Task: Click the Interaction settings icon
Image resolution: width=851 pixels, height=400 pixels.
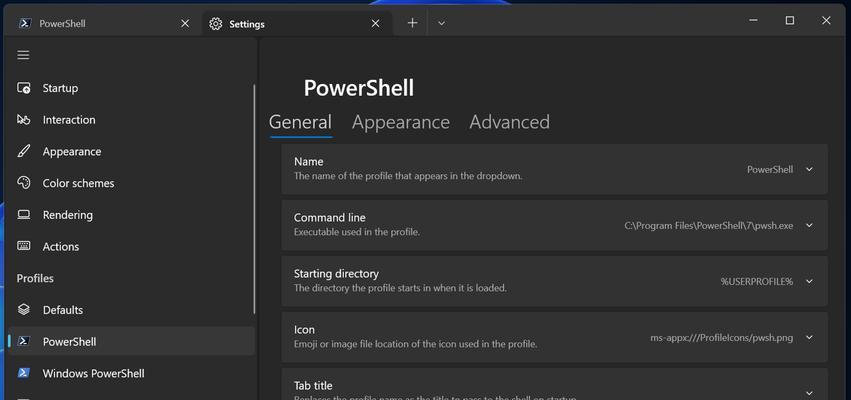Action: pyautogui.click(x=23, y=119)
